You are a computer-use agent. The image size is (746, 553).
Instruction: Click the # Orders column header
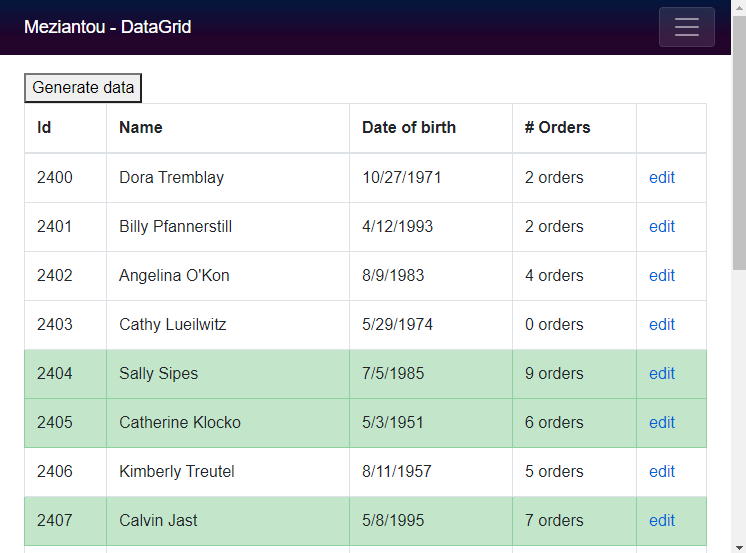[557, 128]
